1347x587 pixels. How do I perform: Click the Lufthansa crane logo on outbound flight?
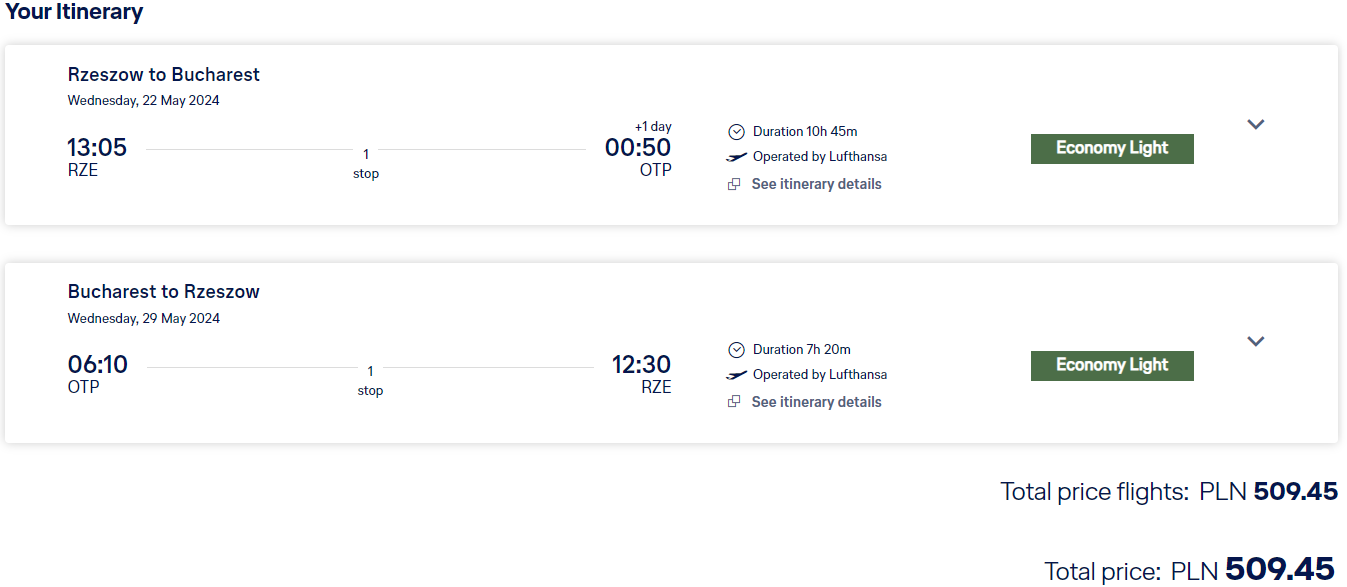click(736, 157)
